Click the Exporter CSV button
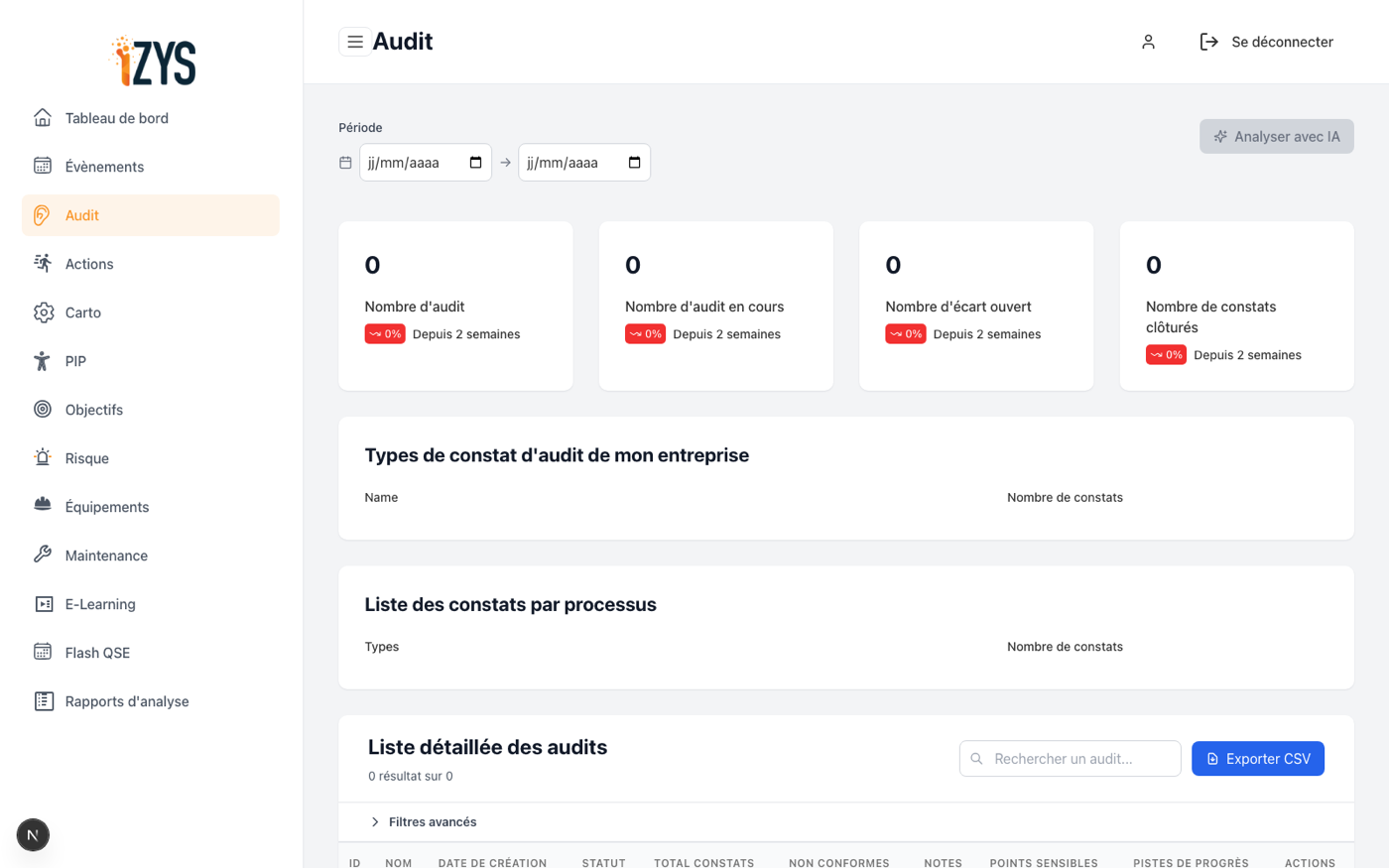1389x868 pixels. pyautogui.click(x=1258, y=759)
